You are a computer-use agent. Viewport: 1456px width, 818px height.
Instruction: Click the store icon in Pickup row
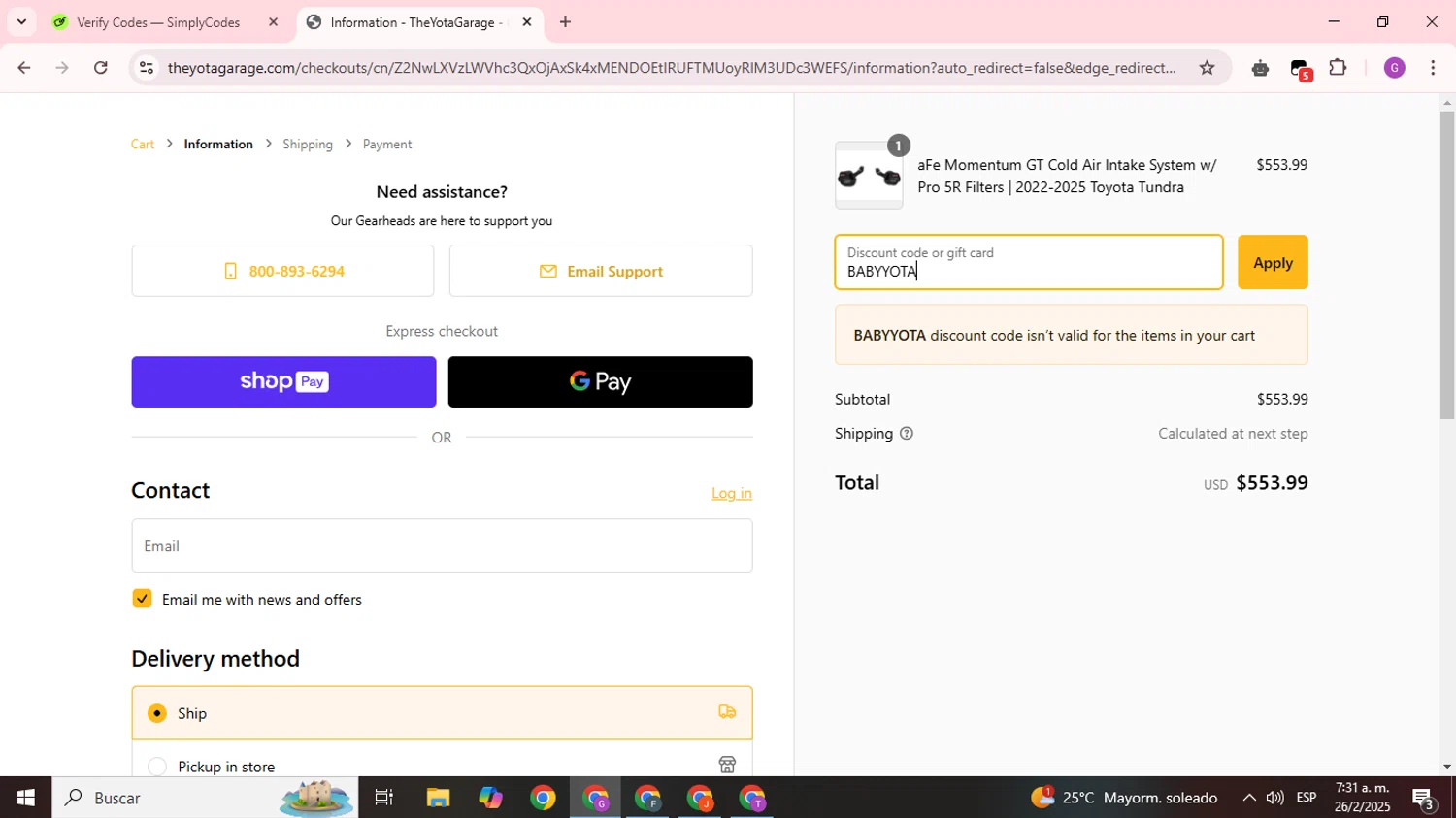pyautogui.click(x=727, y=765)
